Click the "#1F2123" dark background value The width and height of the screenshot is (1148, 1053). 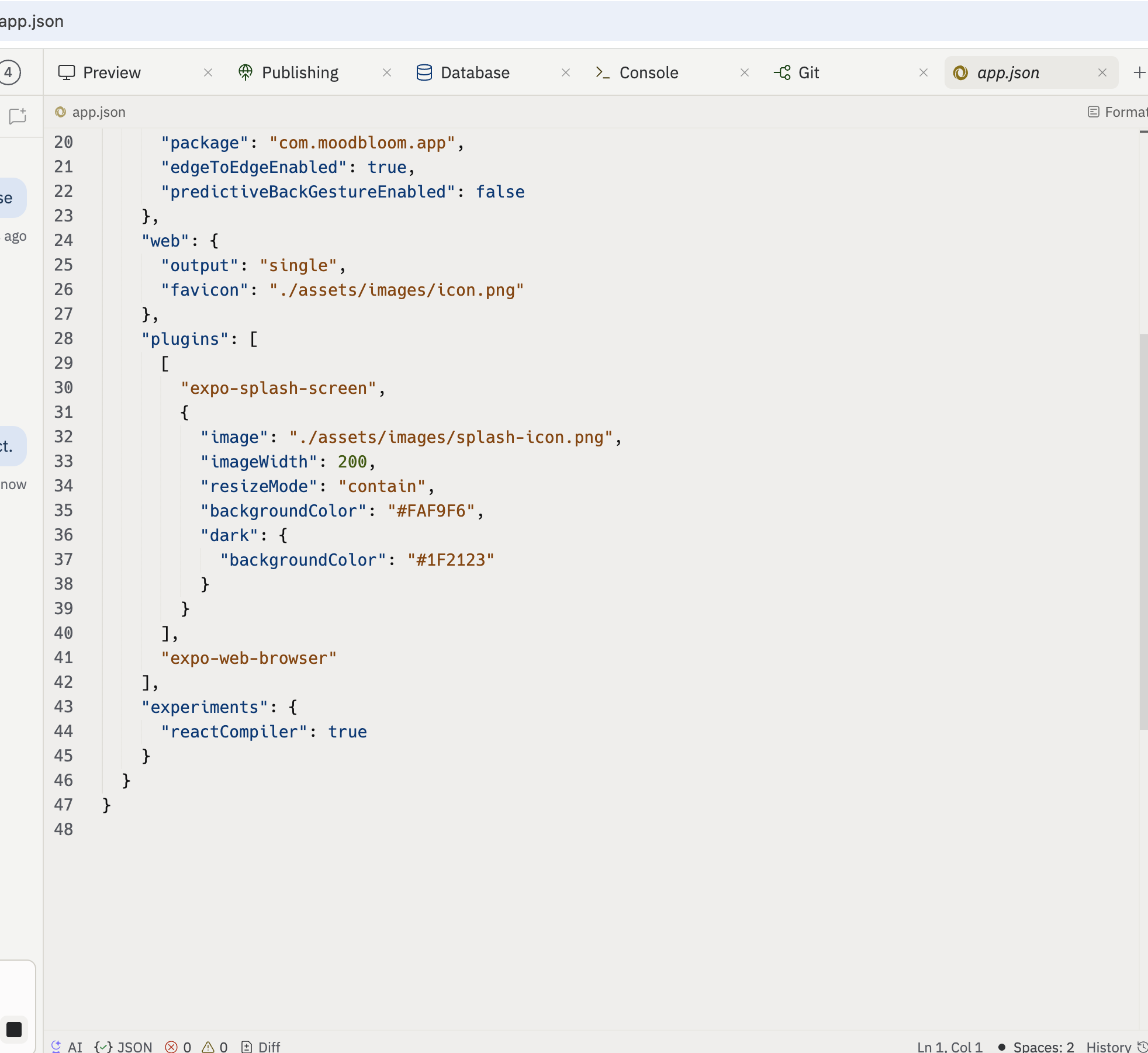(451, 560)
